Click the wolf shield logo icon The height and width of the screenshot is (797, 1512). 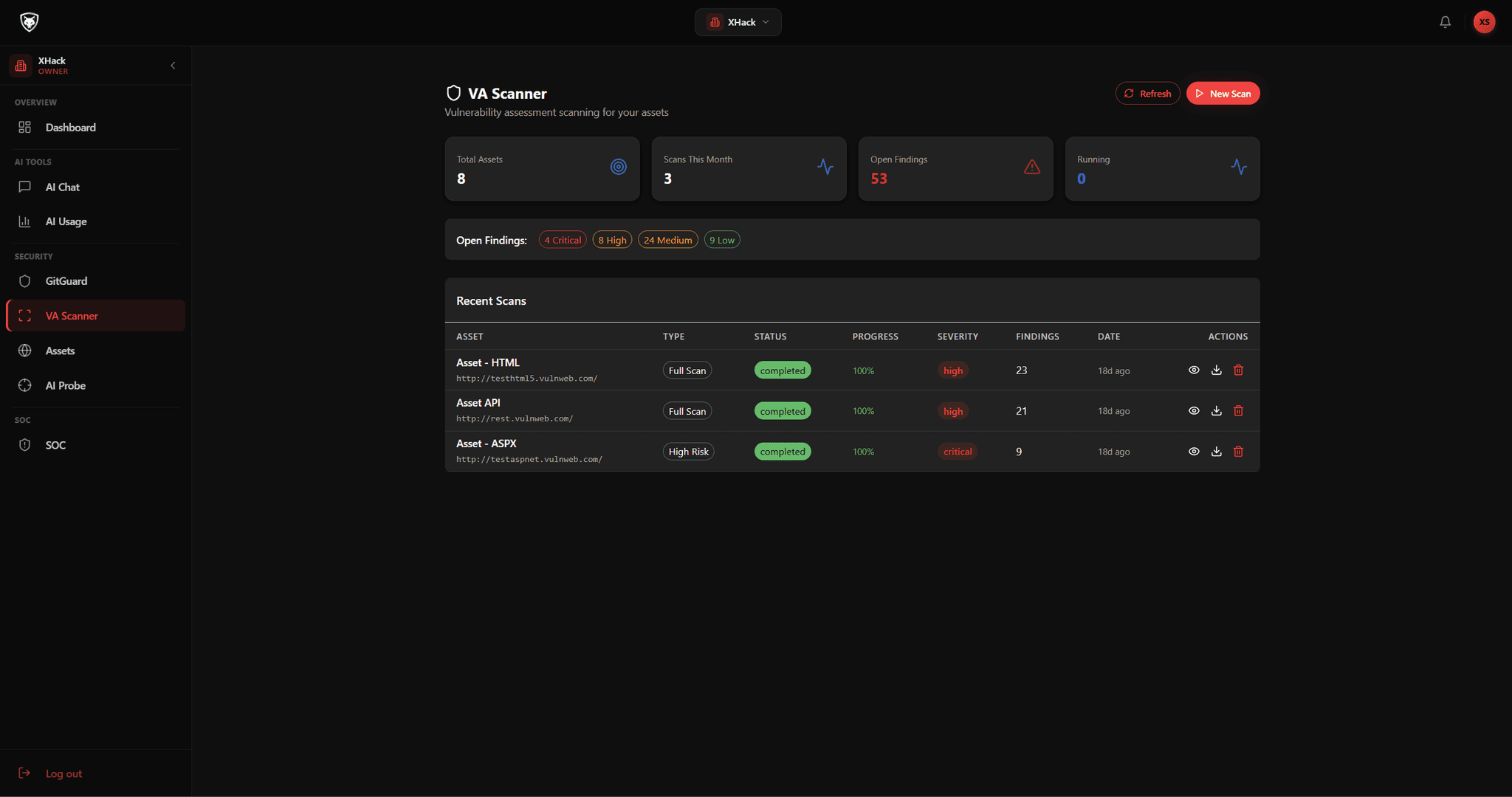(30, 22)
